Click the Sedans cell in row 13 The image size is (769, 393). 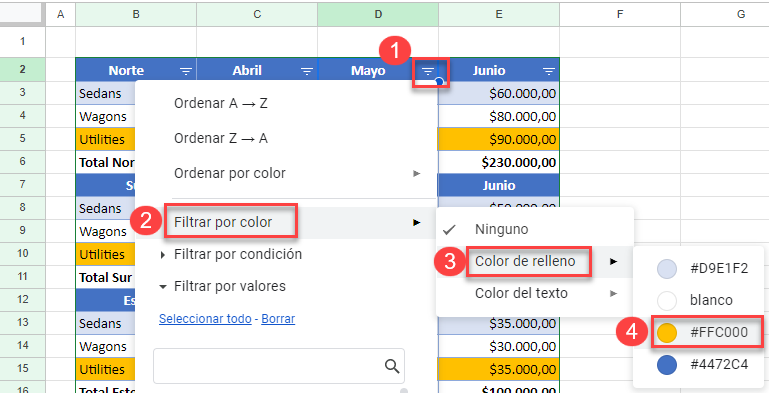coord(105,323)
